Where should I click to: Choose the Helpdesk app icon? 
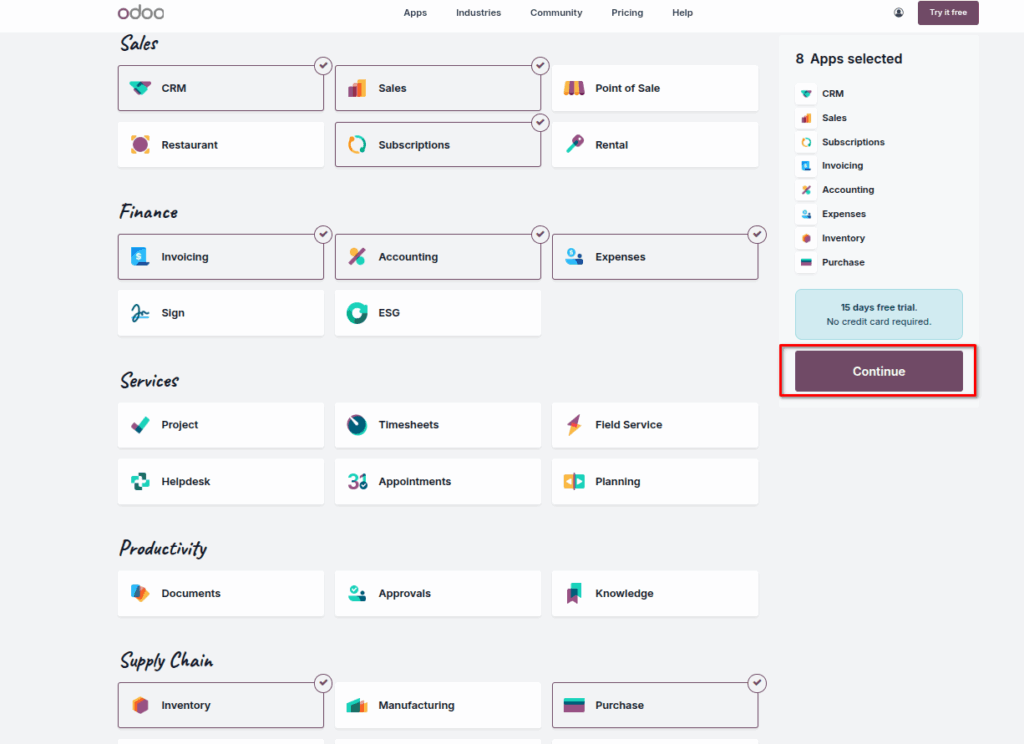[140, 481]
